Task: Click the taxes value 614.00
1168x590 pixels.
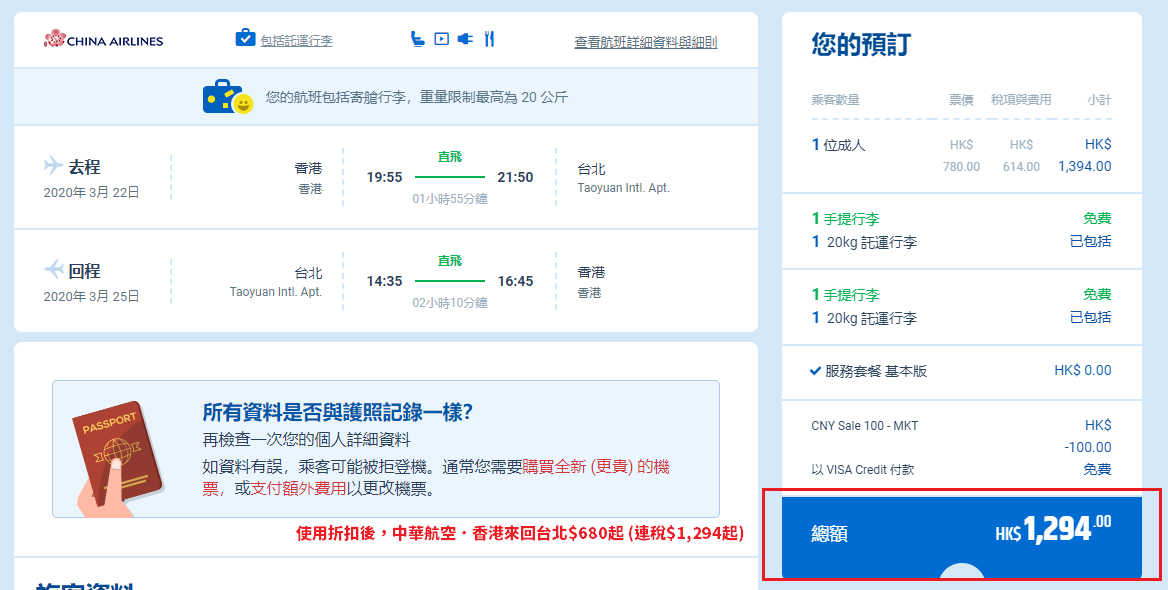Action: [1021, 167]
